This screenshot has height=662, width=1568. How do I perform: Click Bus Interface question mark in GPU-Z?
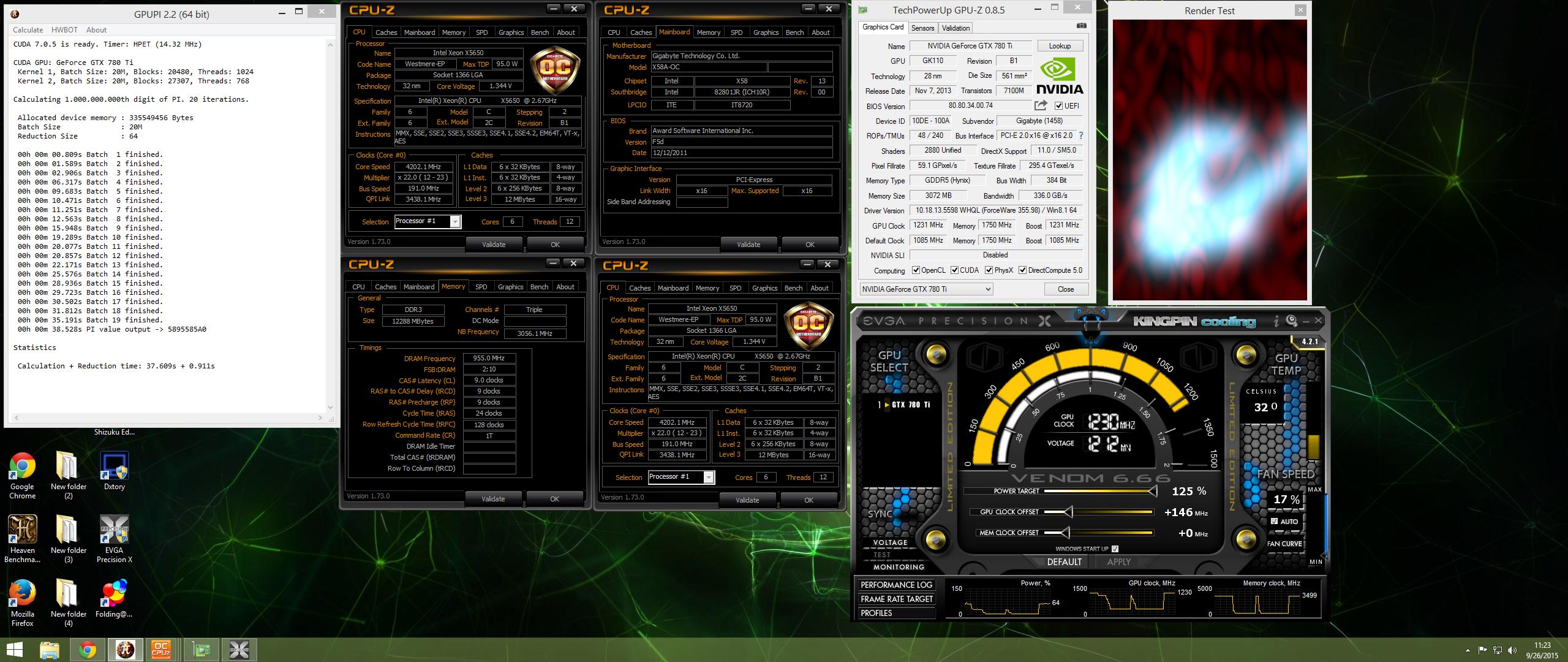point(1080,135)
